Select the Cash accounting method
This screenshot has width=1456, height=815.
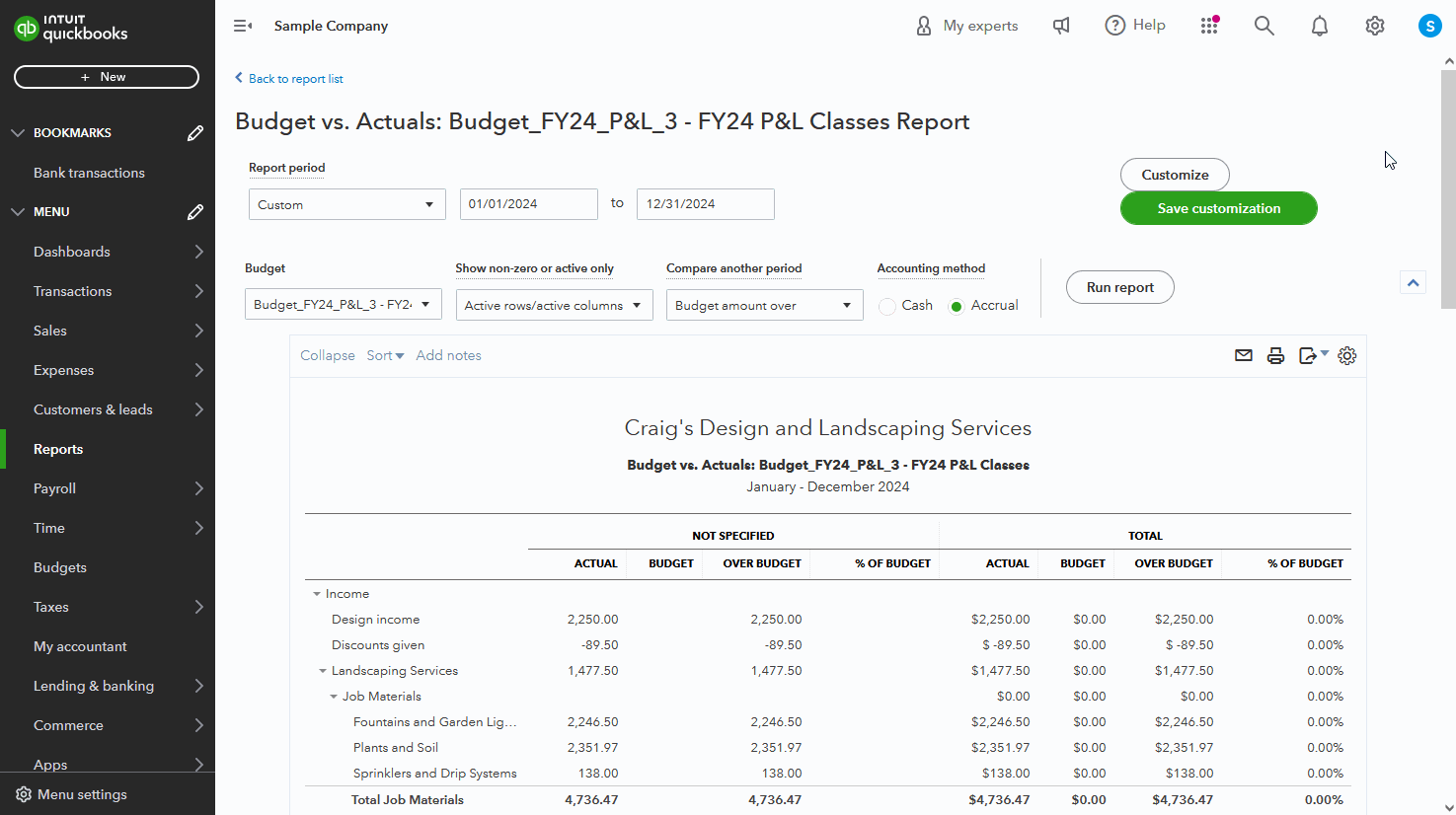pyautogui.click(x=886, y=306)
